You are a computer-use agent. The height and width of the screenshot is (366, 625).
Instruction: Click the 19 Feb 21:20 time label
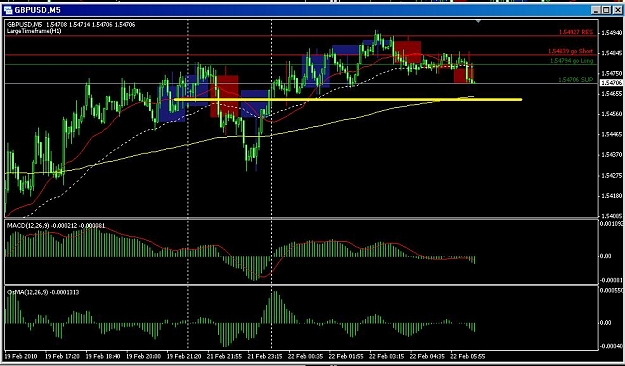184,356
